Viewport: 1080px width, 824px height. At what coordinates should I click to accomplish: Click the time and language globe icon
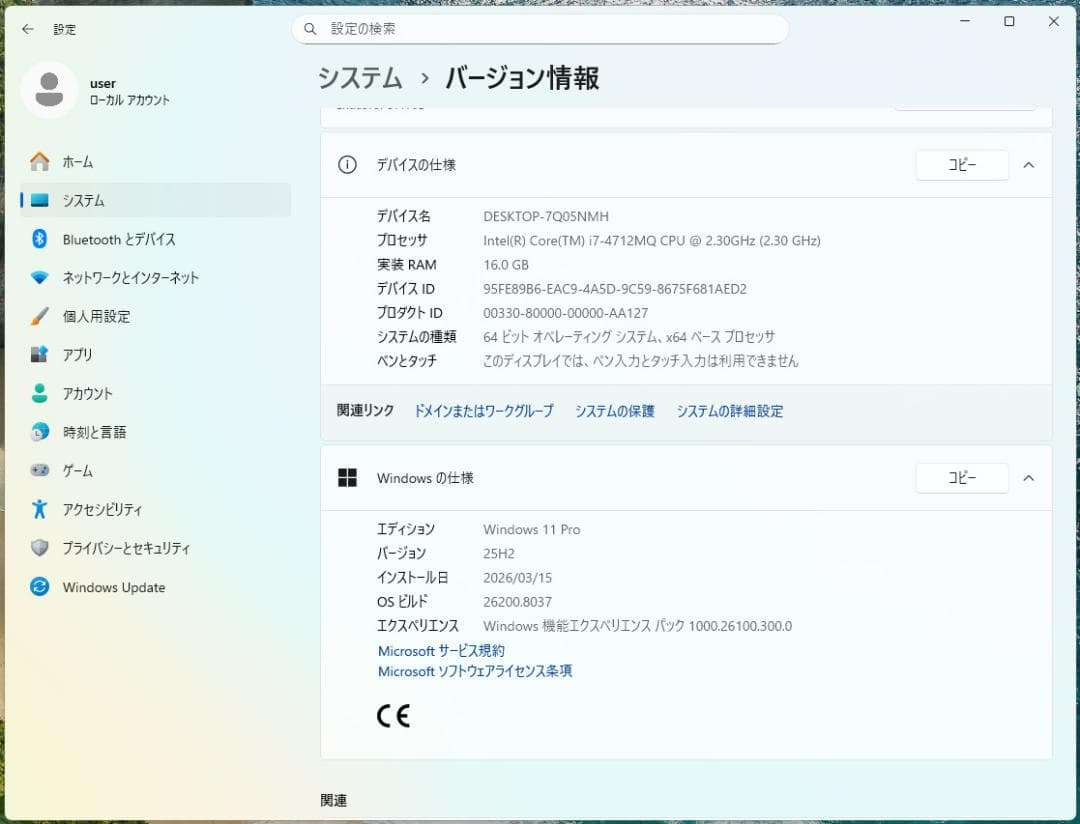point(40,432)
